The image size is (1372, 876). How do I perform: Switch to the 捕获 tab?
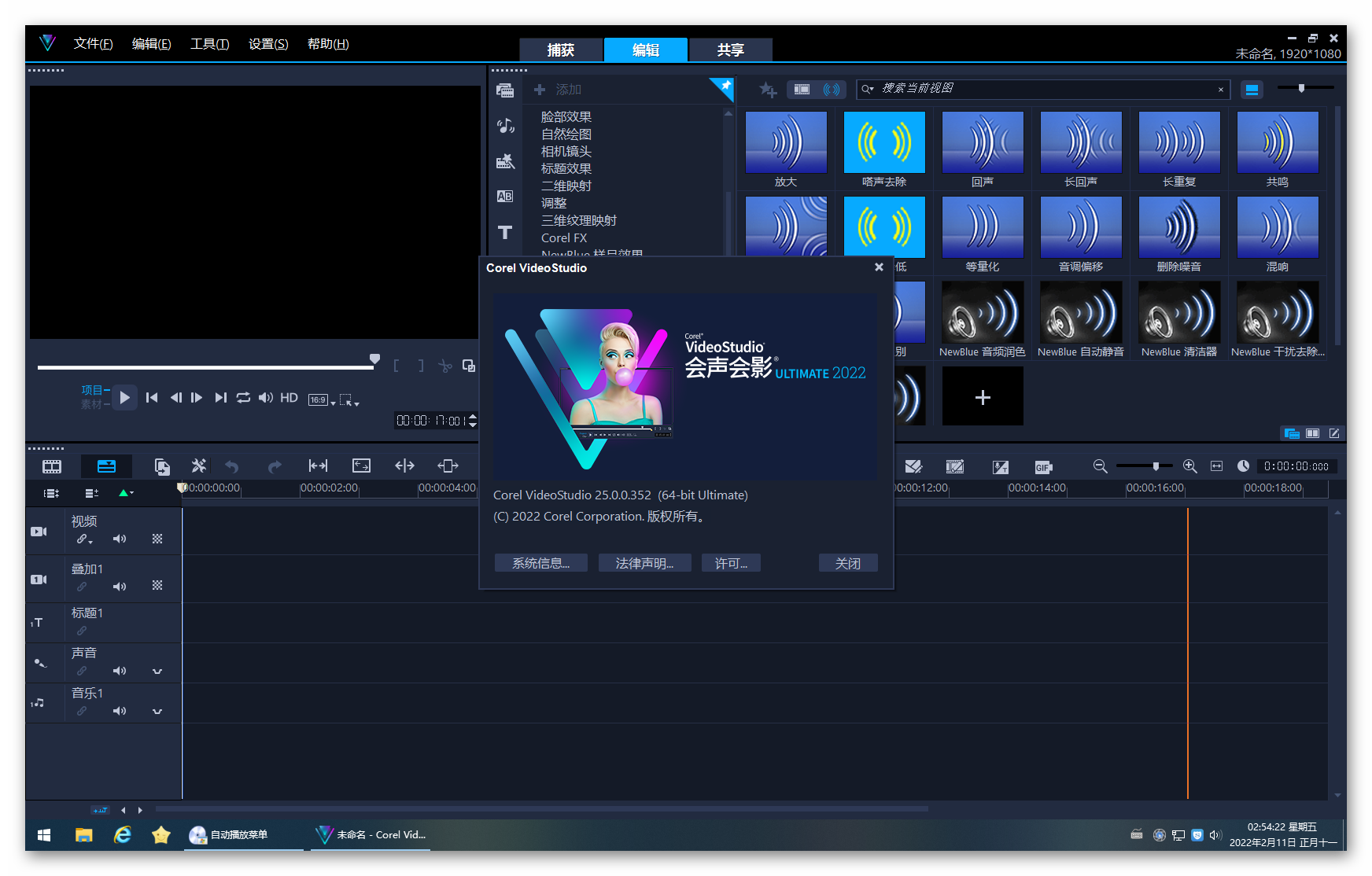561,50
